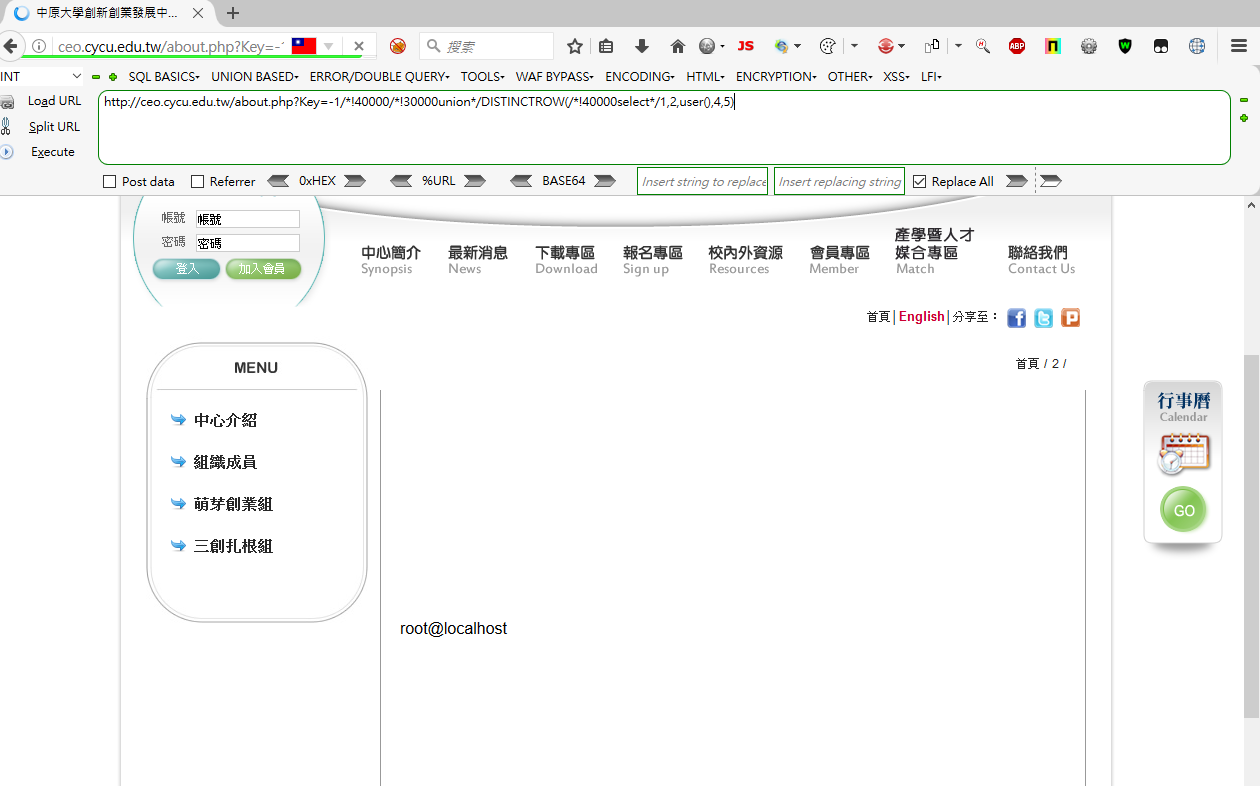Click the magnifier zoom toolbar icon
This screenshot has height=786, width=1260.
[983, 46]
